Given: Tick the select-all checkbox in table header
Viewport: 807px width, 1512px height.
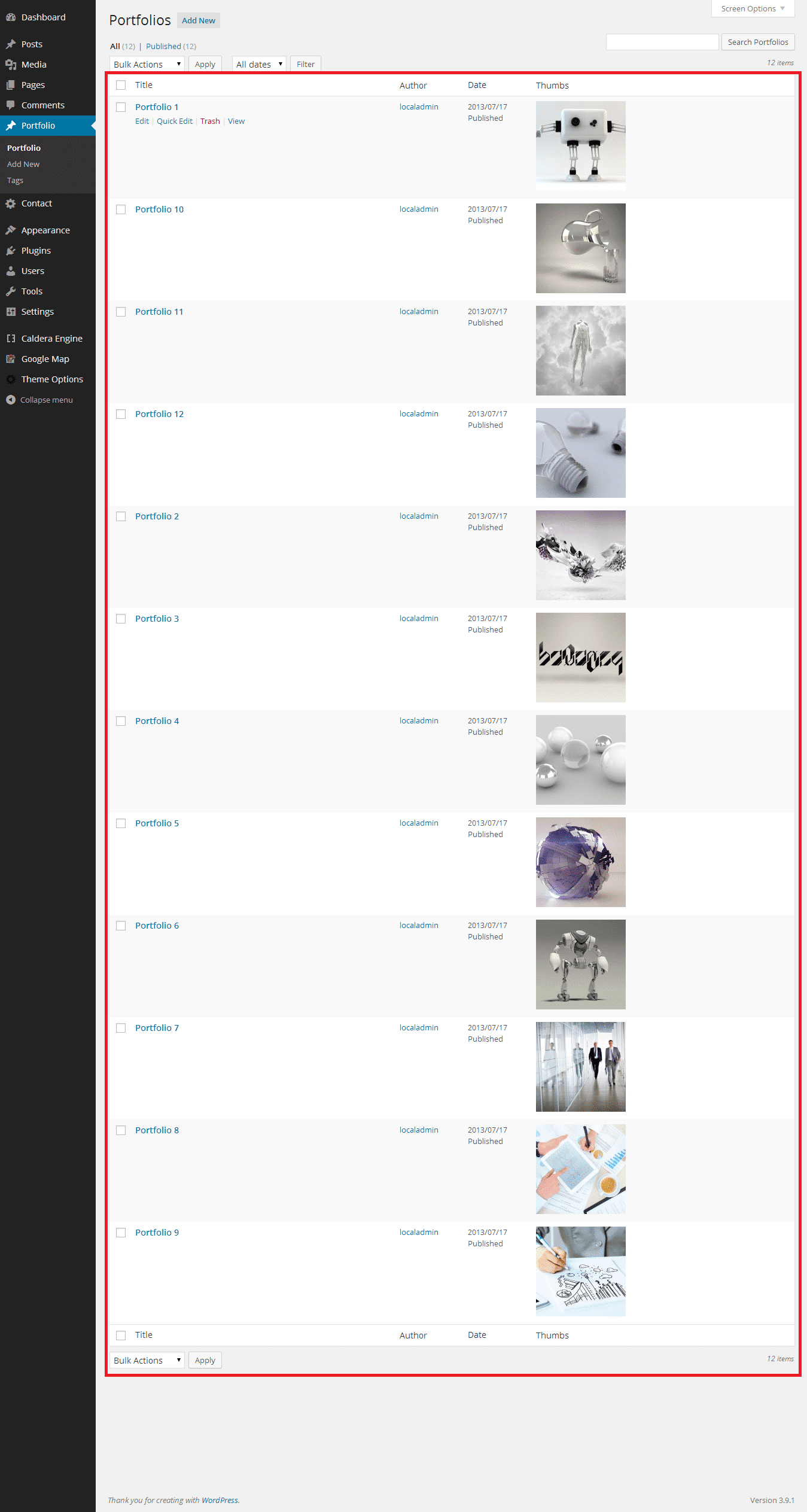Looking at the screenshot, I should click(121, 85).
